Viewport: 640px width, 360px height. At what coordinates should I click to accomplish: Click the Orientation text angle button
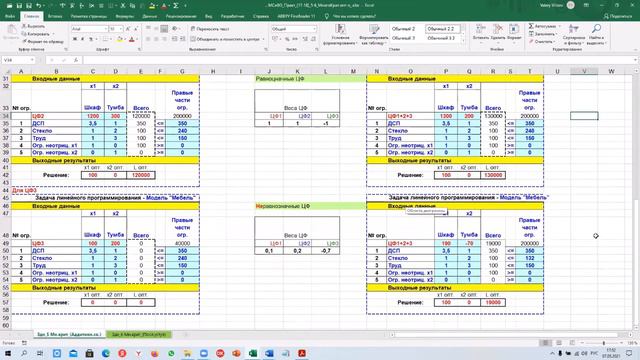click(x=175, y=29)
